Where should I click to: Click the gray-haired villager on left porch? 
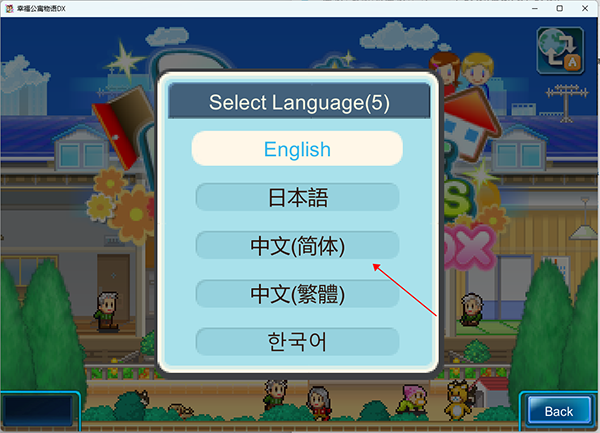point(106,311)
